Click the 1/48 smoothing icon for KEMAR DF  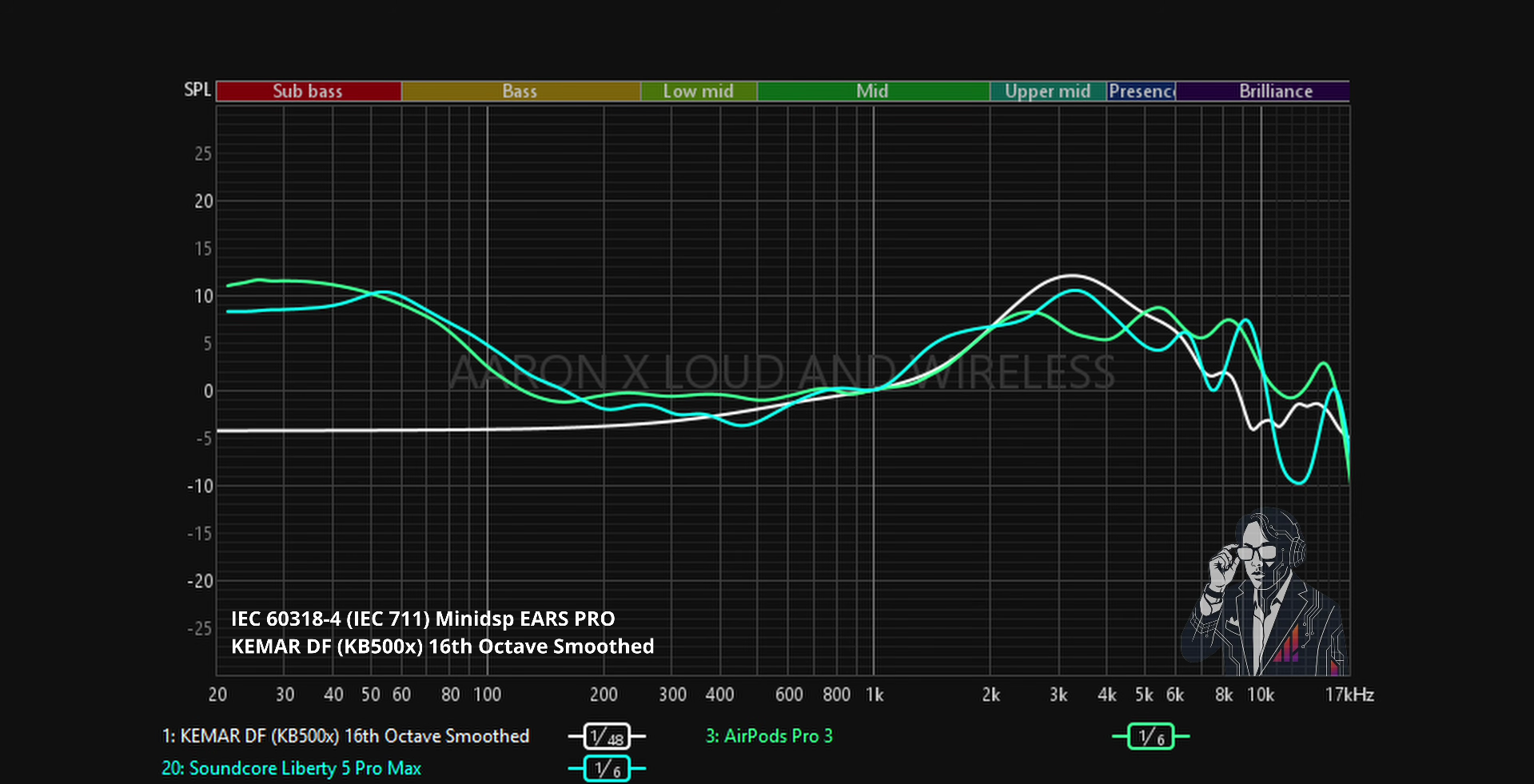pyautogui.click(x=607, y=736)
